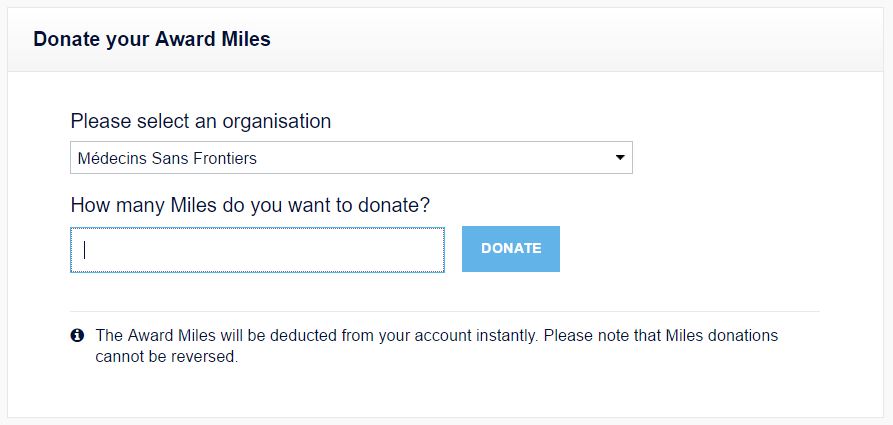893x425 pixels.
Task: Focus the empty text box left of Donate
Action: tap(257, 250)
